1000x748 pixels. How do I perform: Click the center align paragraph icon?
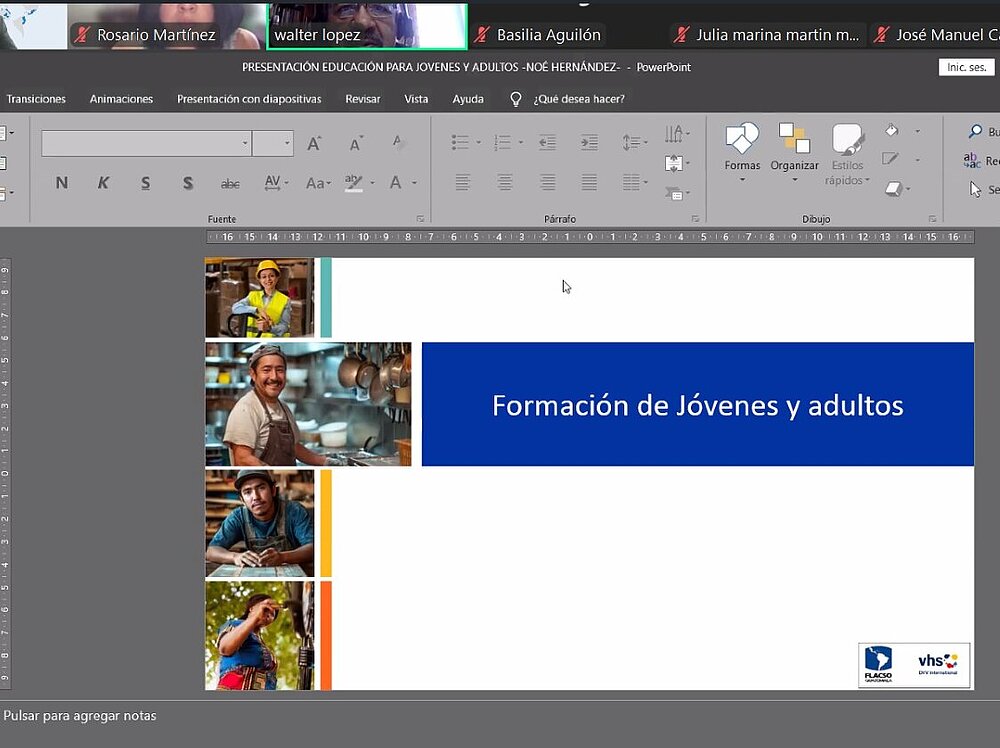pyautogui.click(x=505, y=183)
